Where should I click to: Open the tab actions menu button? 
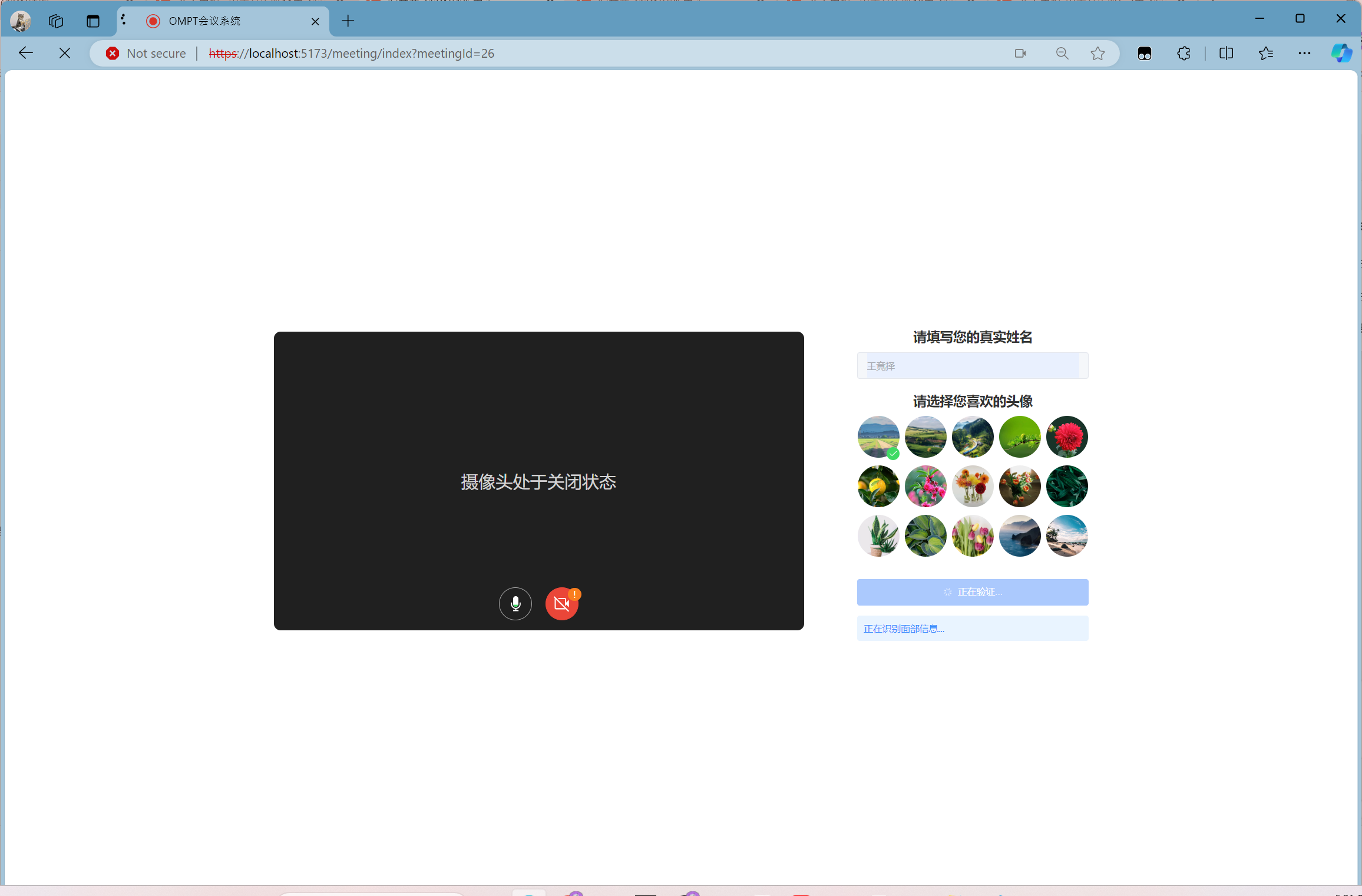coord(92,21)
